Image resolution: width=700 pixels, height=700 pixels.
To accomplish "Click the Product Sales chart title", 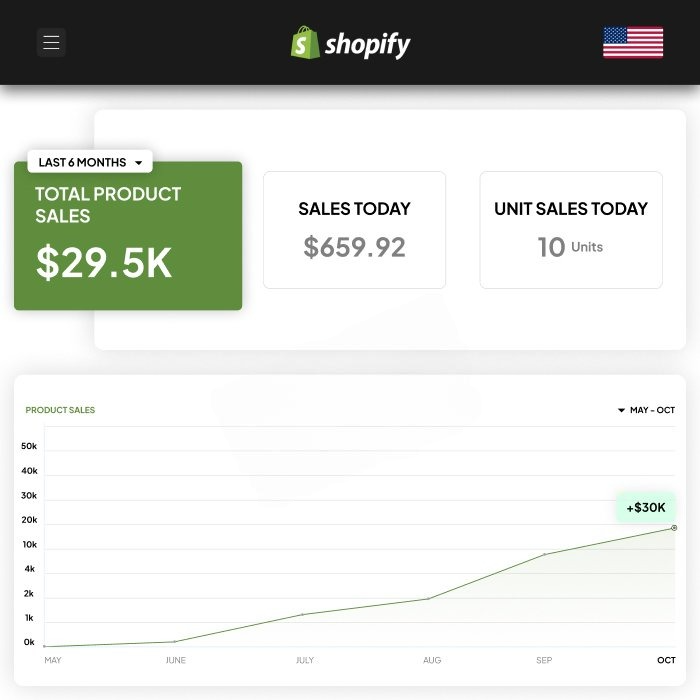I will [x=60, y=410].
